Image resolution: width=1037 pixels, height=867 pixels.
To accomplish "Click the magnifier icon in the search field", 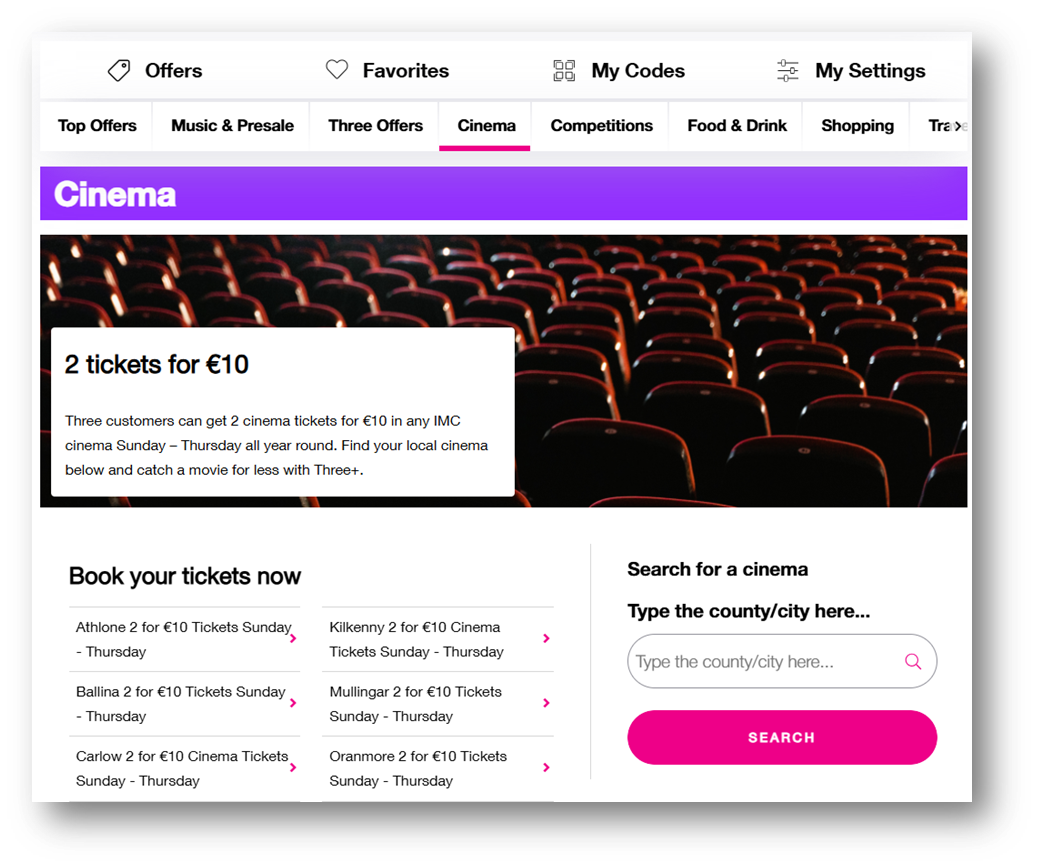I will pyautogui.click(x=913, y=661).
